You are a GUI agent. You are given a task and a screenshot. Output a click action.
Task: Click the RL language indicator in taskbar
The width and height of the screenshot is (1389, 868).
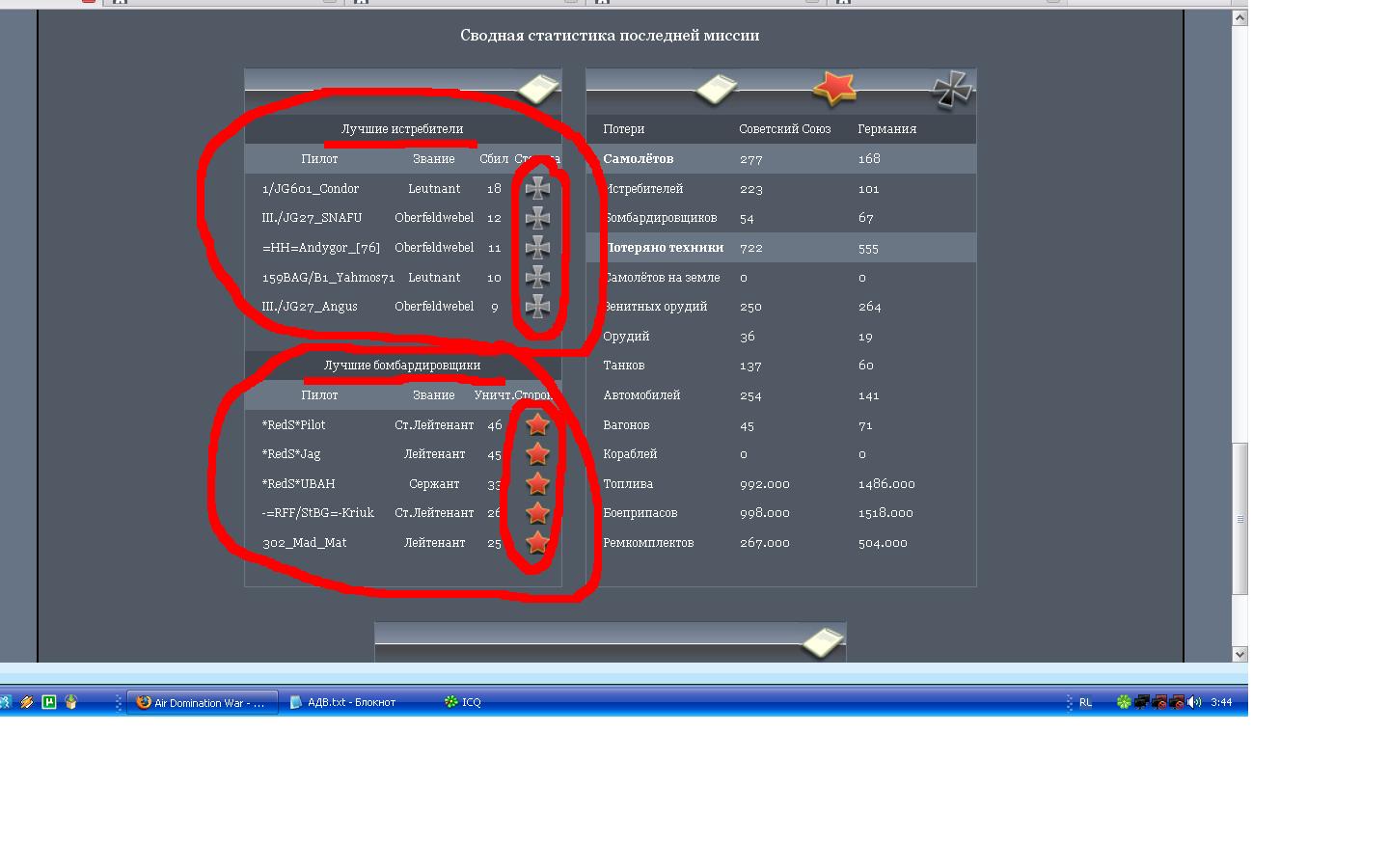(1085, 702)
